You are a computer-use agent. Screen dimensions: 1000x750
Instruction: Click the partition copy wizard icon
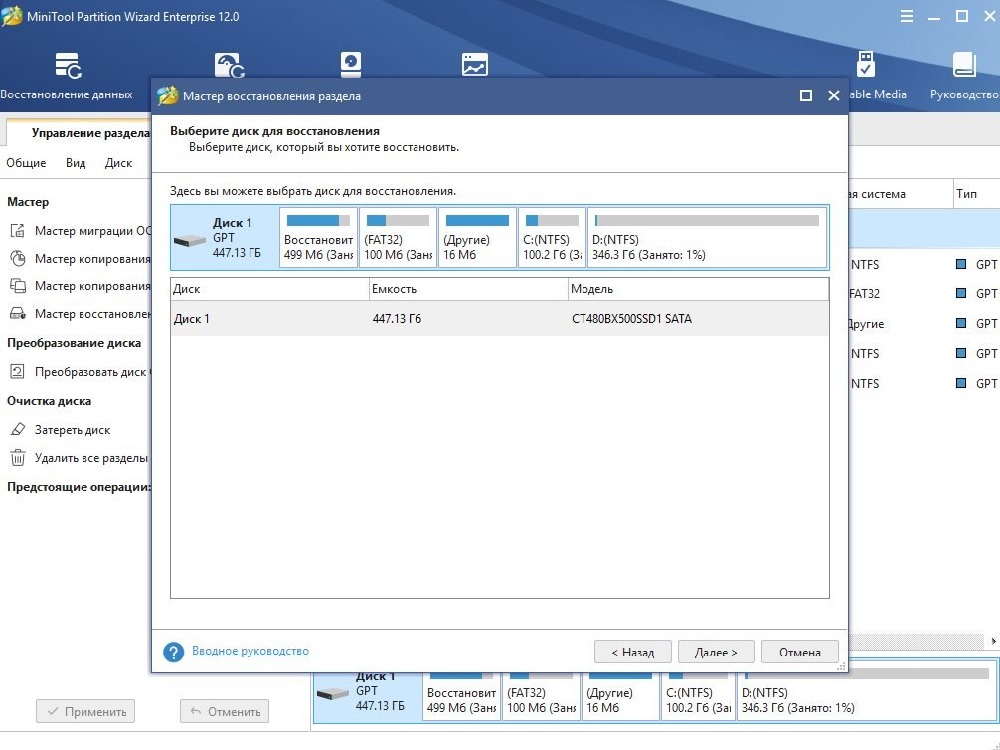coord(18,258)
